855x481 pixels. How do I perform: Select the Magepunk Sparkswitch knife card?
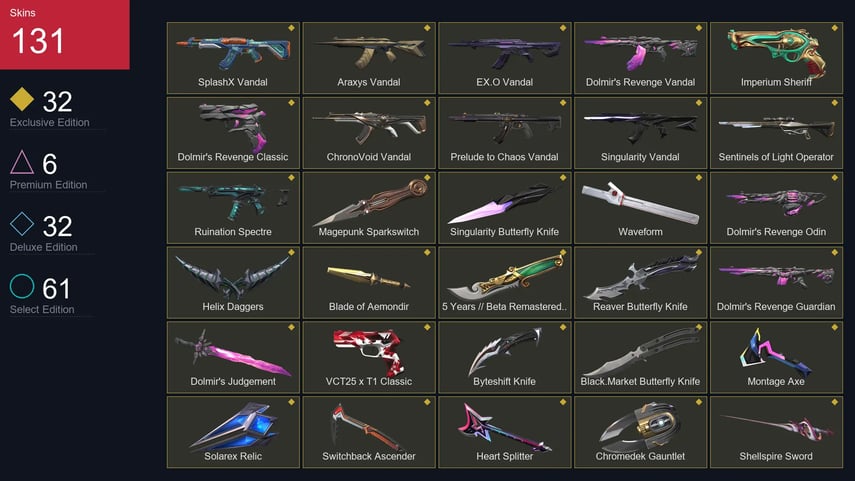[x=369, y=208]
